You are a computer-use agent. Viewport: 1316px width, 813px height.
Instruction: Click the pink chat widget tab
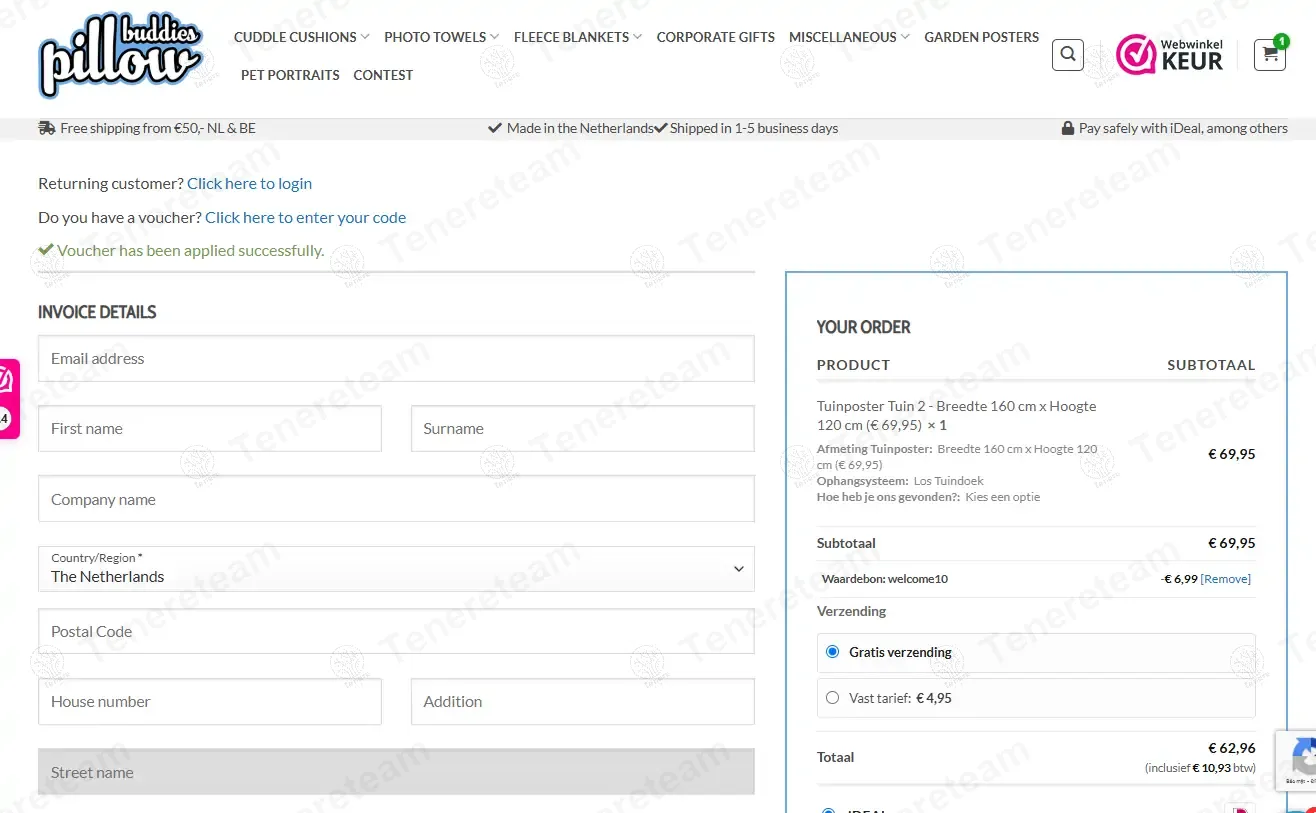click(x=8, y=398)
